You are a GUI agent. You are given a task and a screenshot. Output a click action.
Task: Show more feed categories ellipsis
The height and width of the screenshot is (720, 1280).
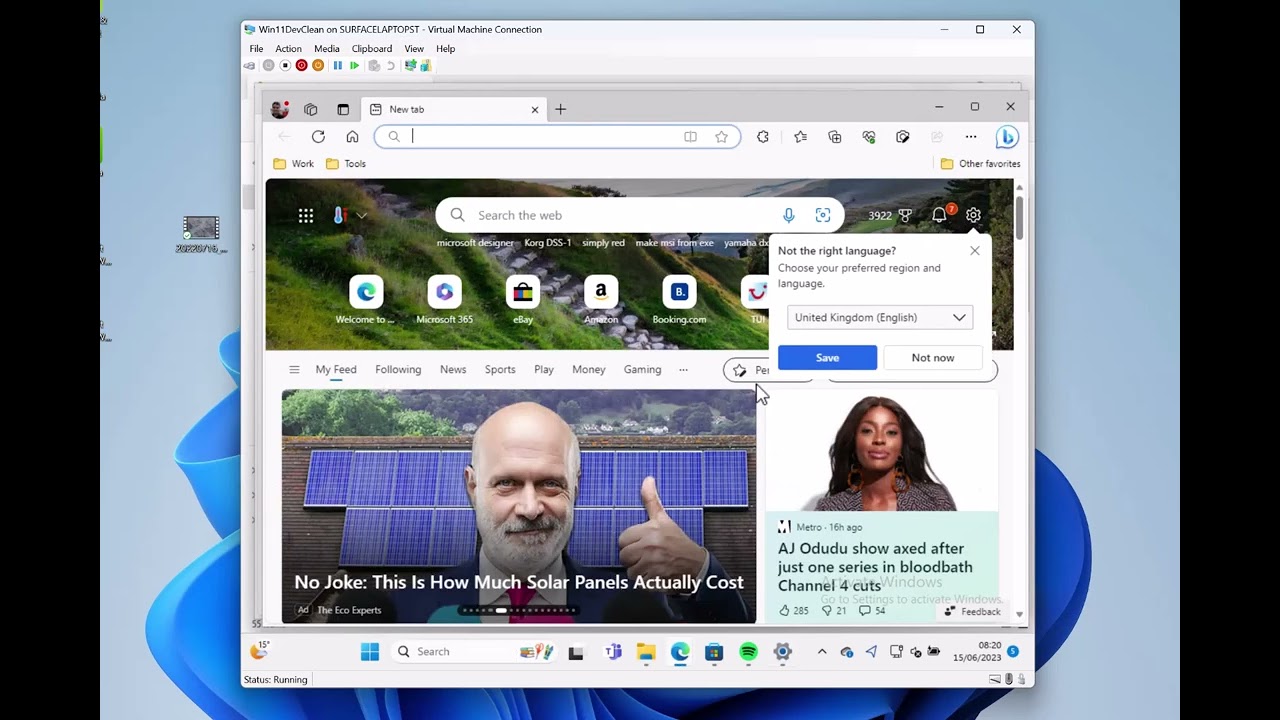click(683, 370)
